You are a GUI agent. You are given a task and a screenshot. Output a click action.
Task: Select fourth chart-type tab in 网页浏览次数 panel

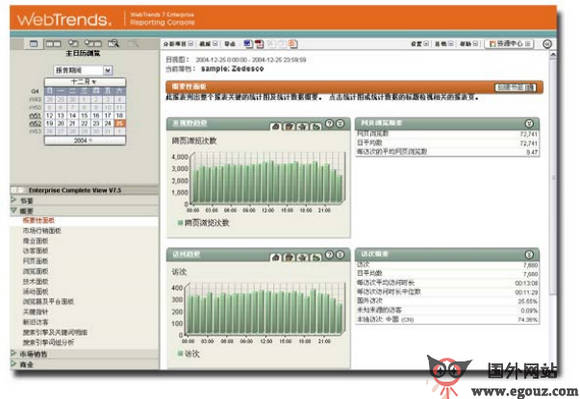coord(316,126)
